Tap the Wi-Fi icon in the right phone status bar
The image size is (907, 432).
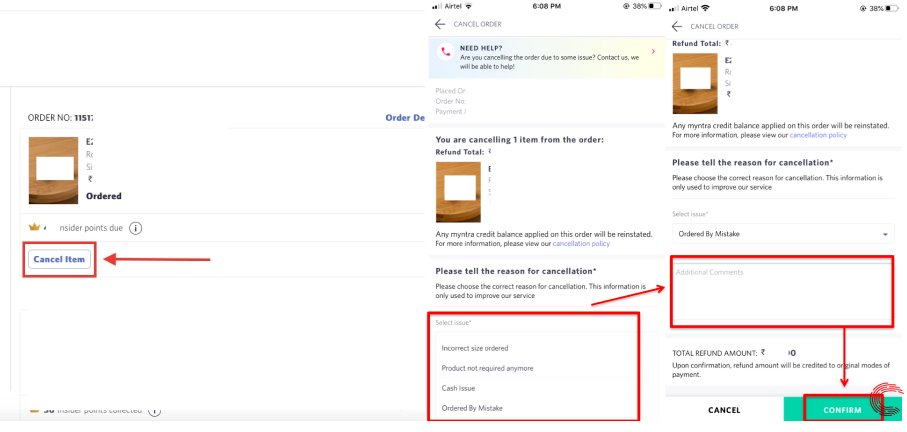coord(706,8)
